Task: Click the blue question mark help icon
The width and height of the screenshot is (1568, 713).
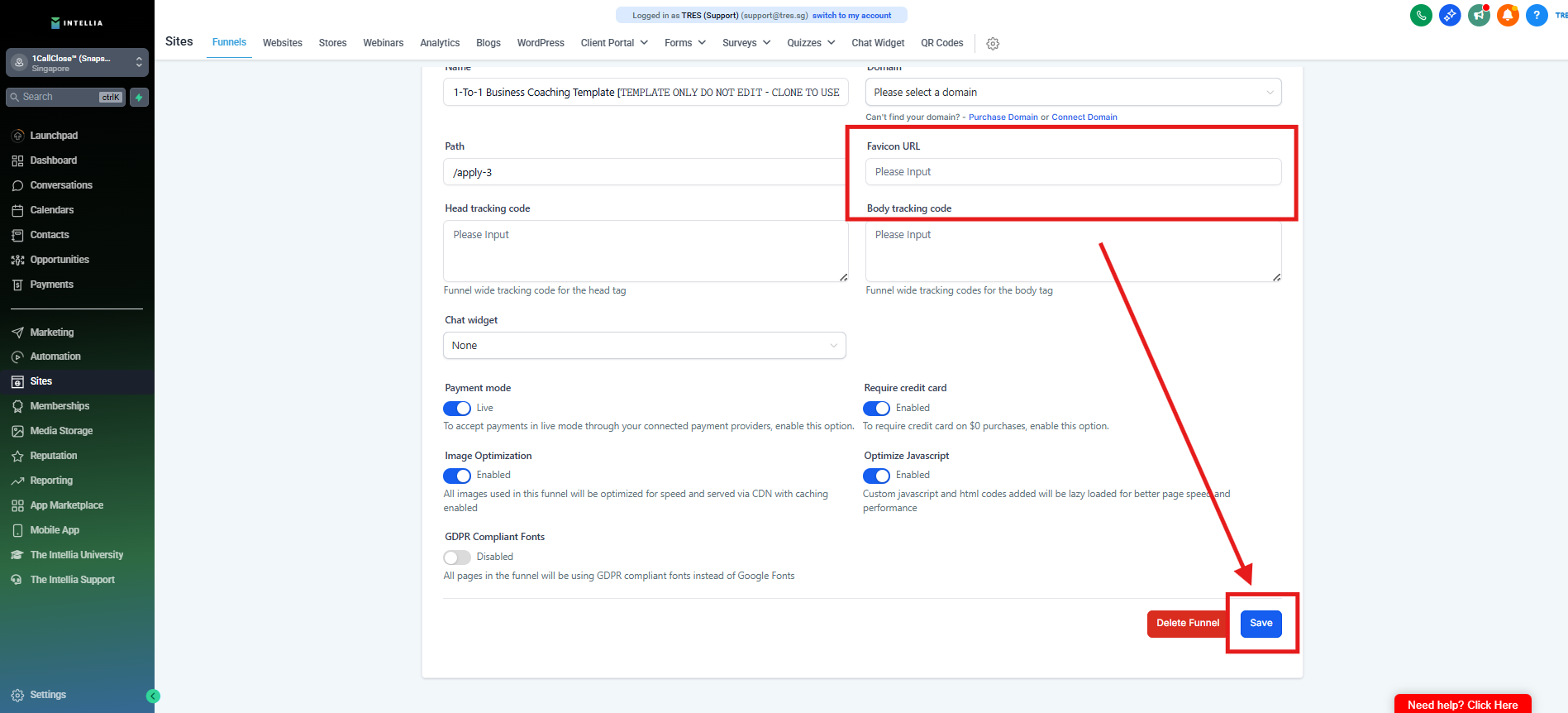Action: point(1537,15)
